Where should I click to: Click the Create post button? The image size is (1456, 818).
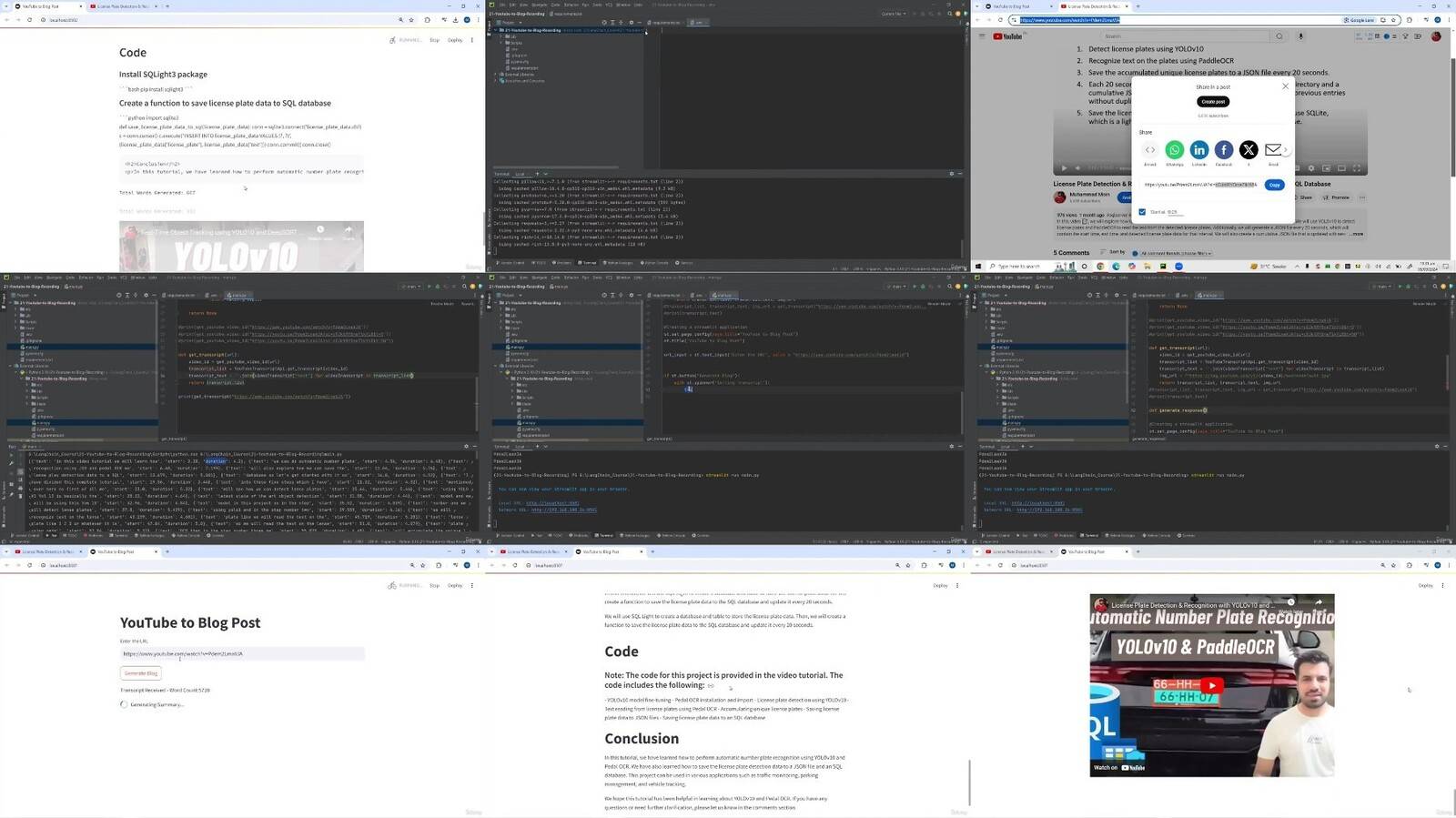(1212, 102)
